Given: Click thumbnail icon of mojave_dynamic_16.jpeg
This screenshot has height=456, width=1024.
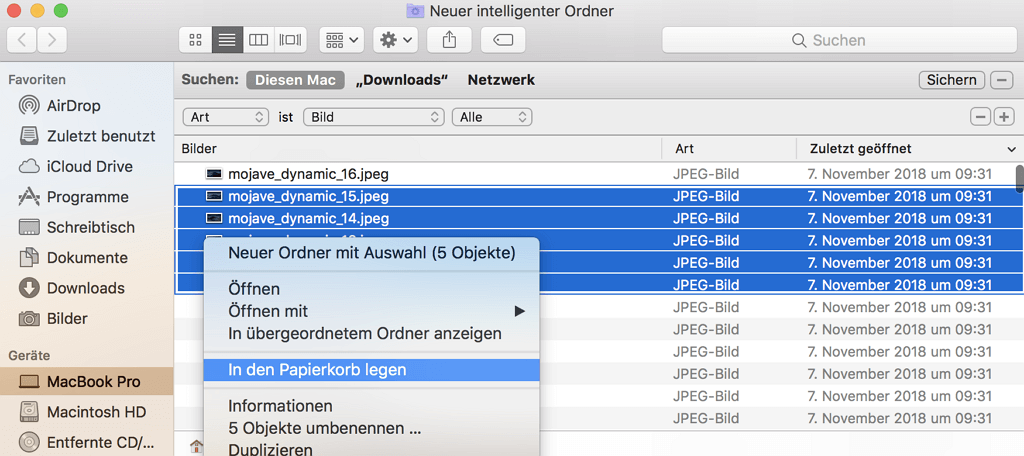Looking at the screenshot, I should 214,174.
